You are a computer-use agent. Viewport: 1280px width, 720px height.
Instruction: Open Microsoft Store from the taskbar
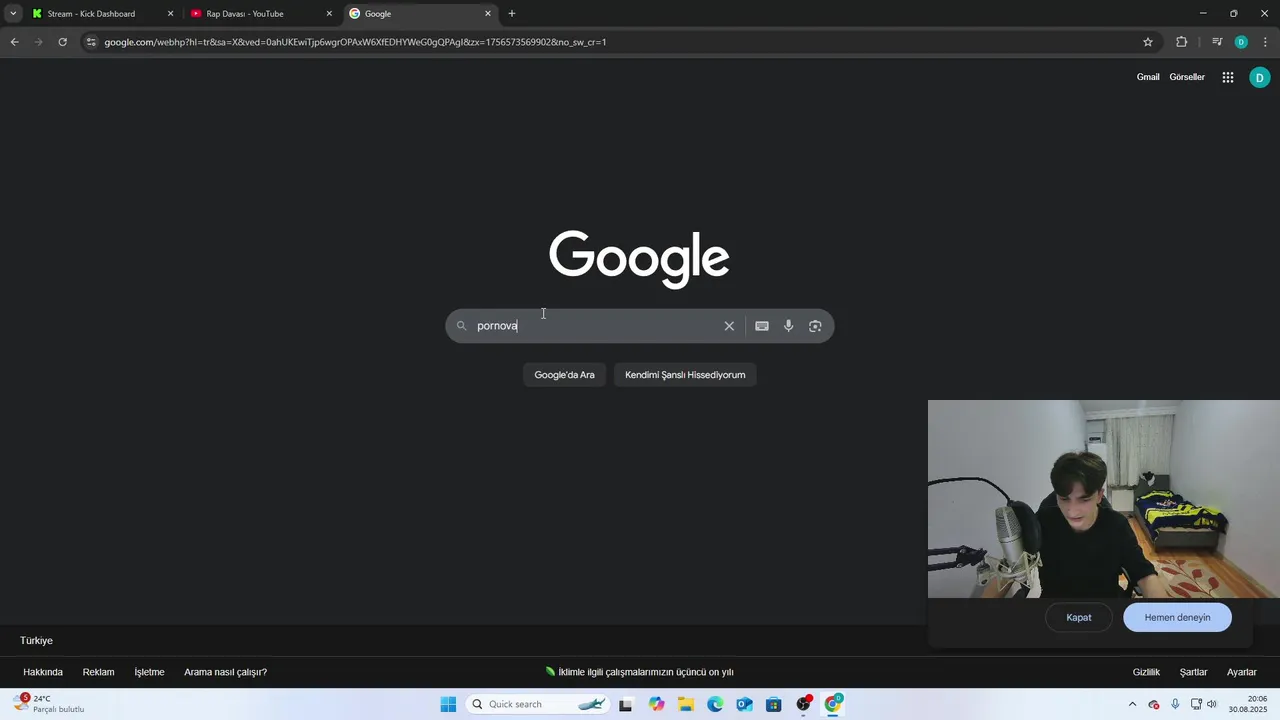point(774,704)
